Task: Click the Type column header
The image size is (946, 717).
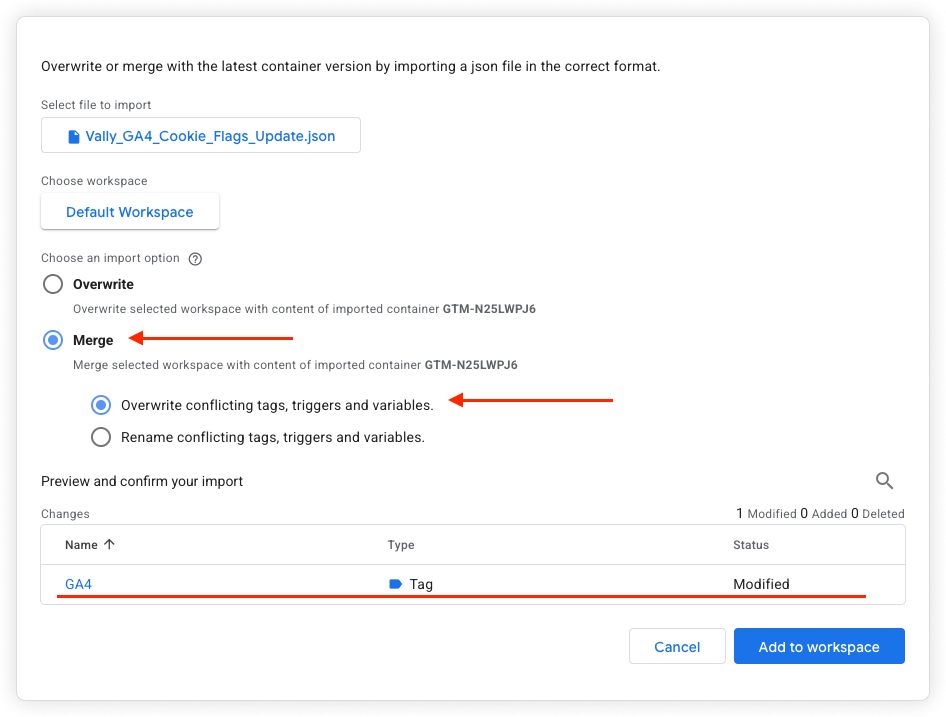Action: (401, 545)
